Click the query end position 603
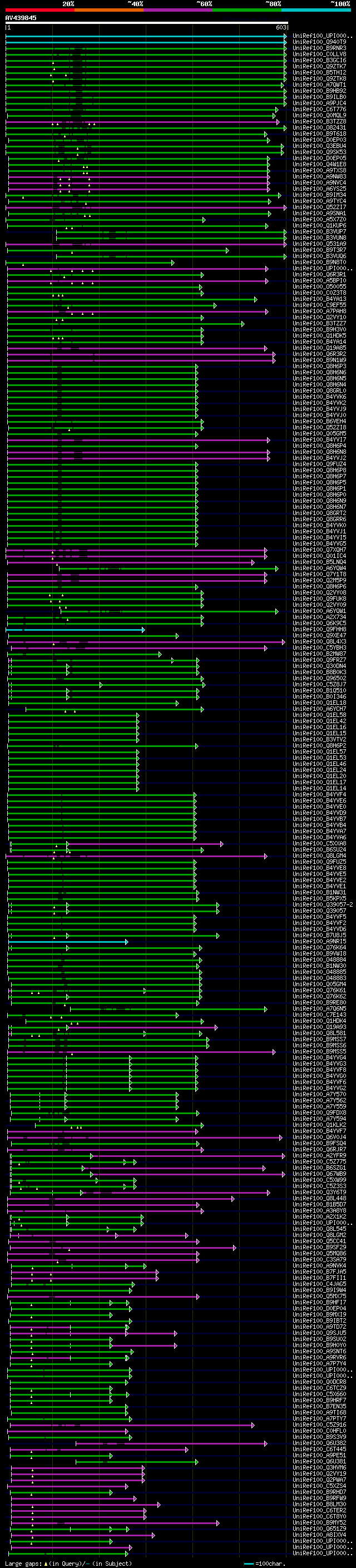The image size is (356, 1568). point(280,27)
